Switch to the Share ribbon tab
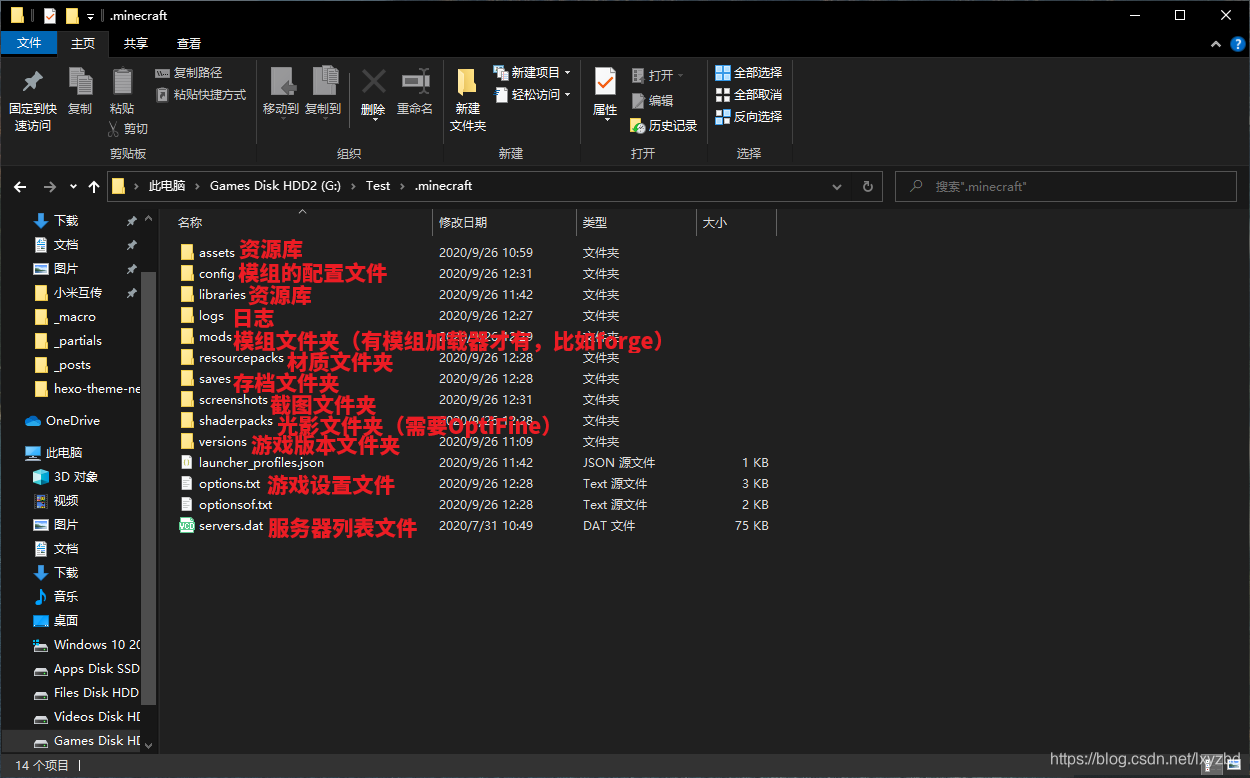Screen dimensions: 1250x778 point(136,43)
